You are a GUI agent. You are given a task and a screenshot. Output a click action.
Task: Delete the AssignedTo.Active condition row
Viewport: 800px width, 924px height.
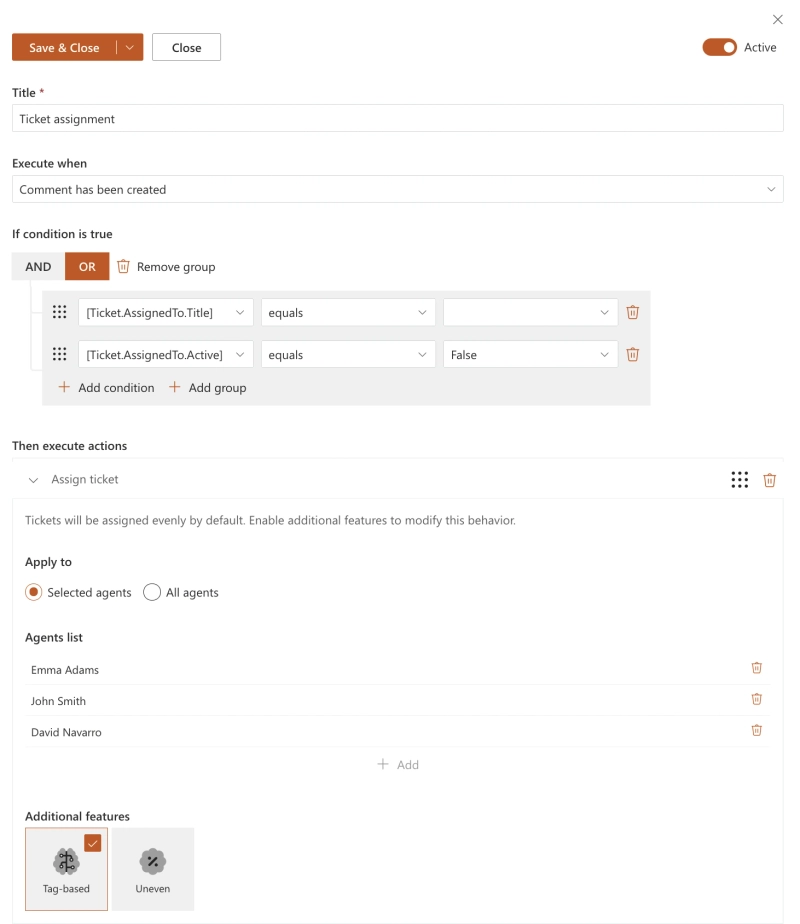point(633,354)
